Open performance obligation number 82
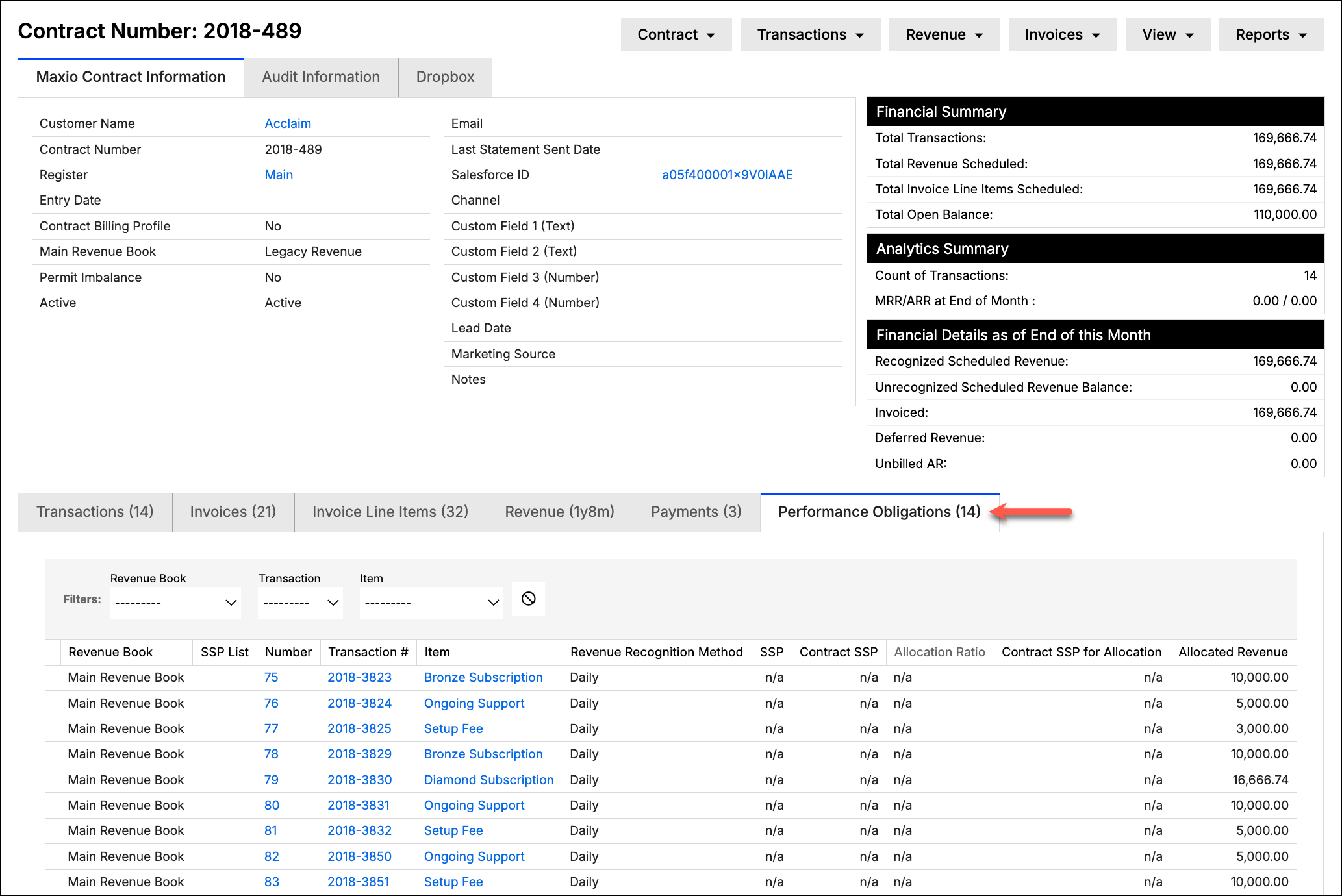This screenshot has width=1342, height=896. tap(272, 856)
